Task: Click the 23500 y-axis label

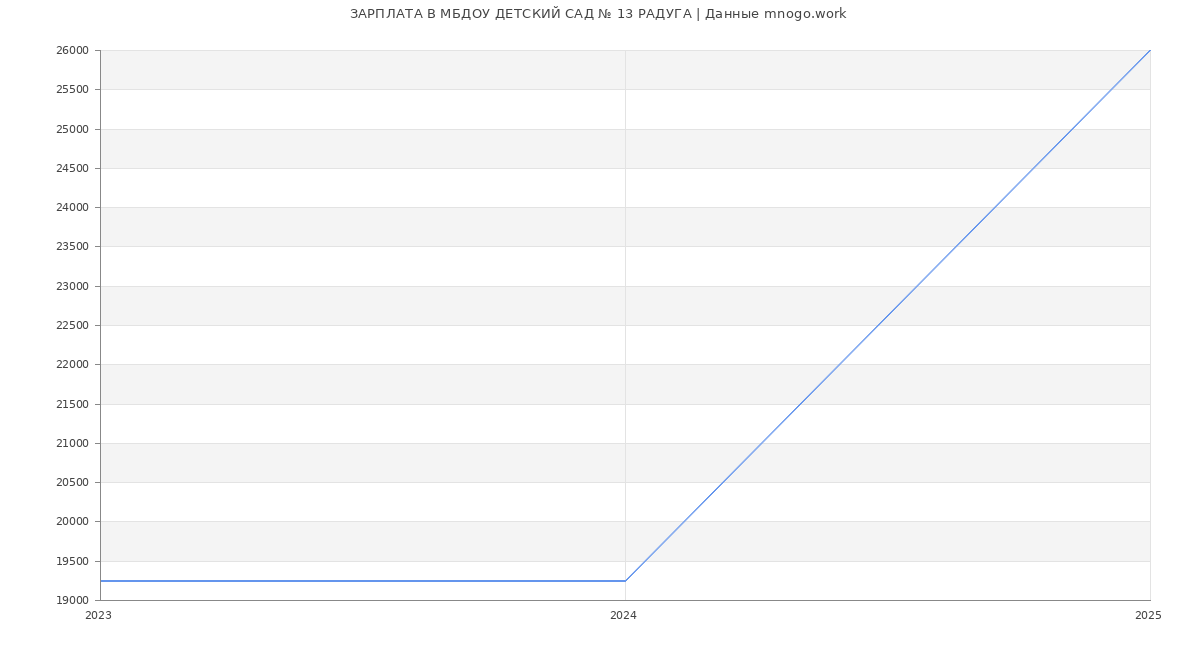Action: pos(72,247)
